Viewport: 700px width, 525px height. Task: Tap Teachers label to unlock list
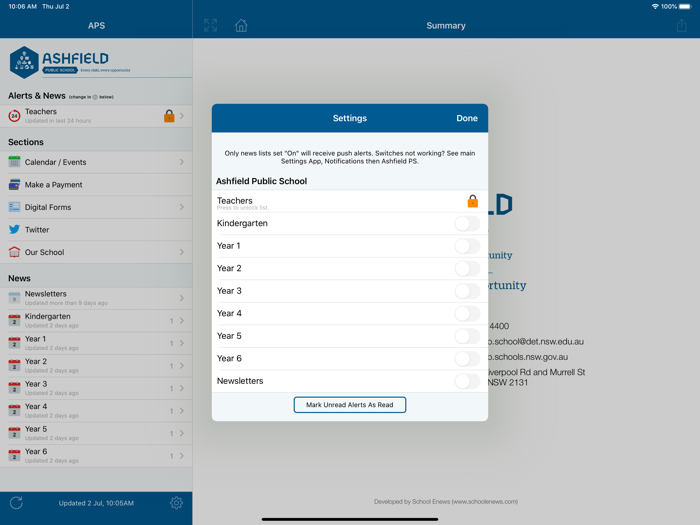coord(234,200)
